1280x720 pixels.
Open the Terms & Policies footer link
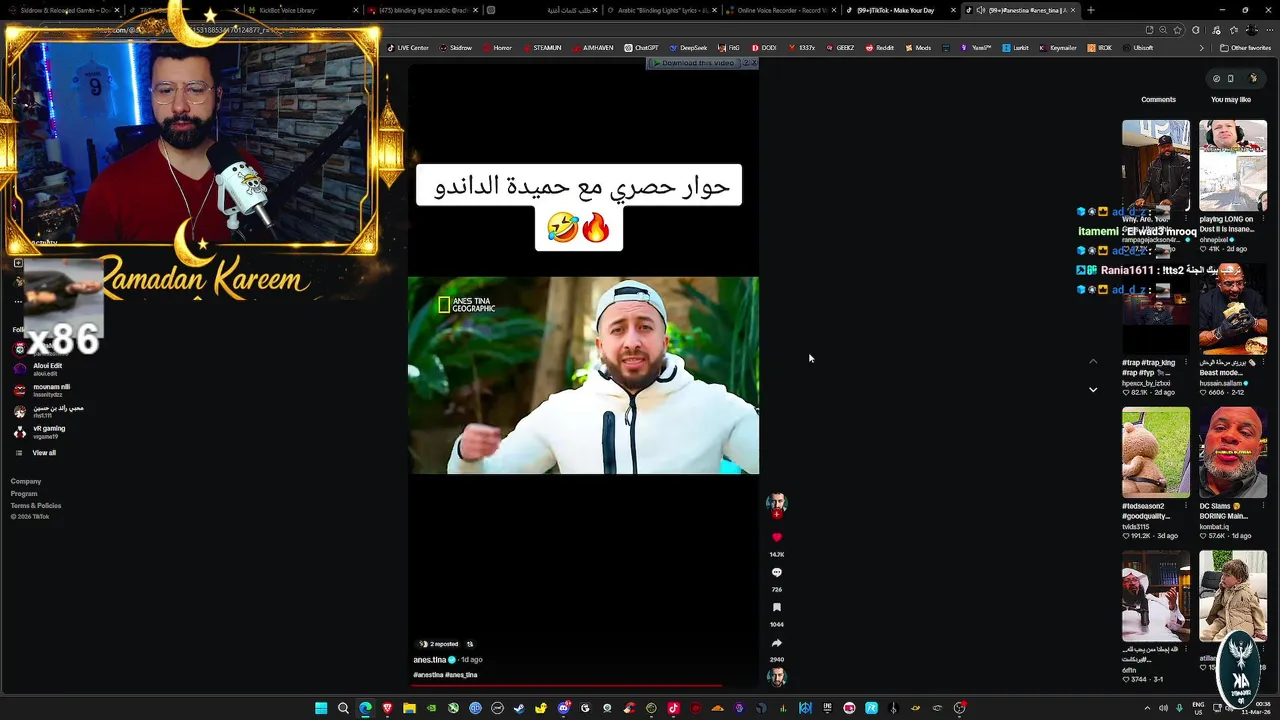36,506
